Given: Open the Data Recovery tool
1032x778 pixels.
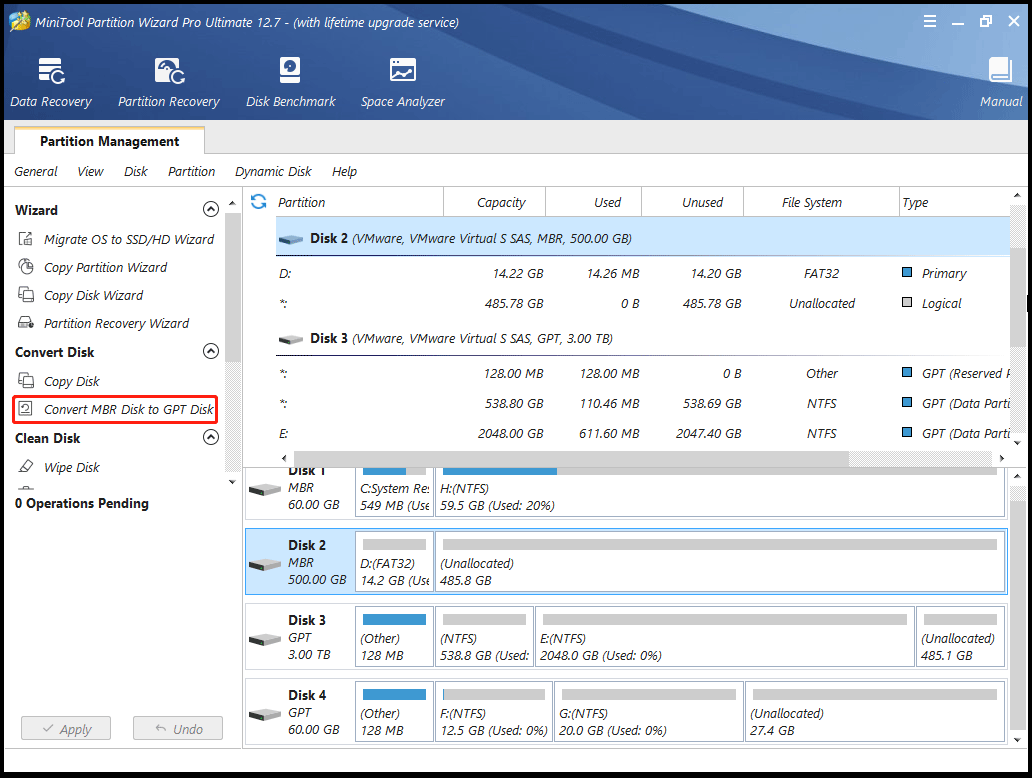Looking at the screenshot, I should click(51, 82).
